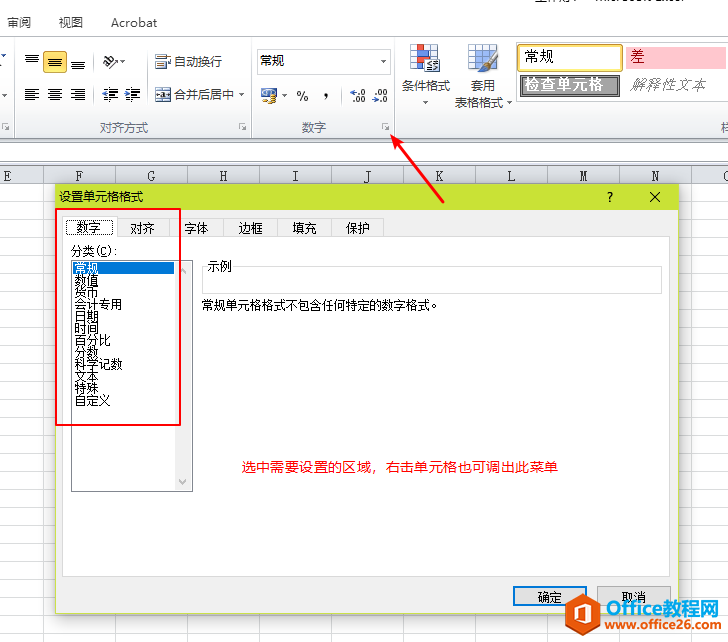Click the 取消 button
This screenshot has width=728, height=642.
click(634, 596)
